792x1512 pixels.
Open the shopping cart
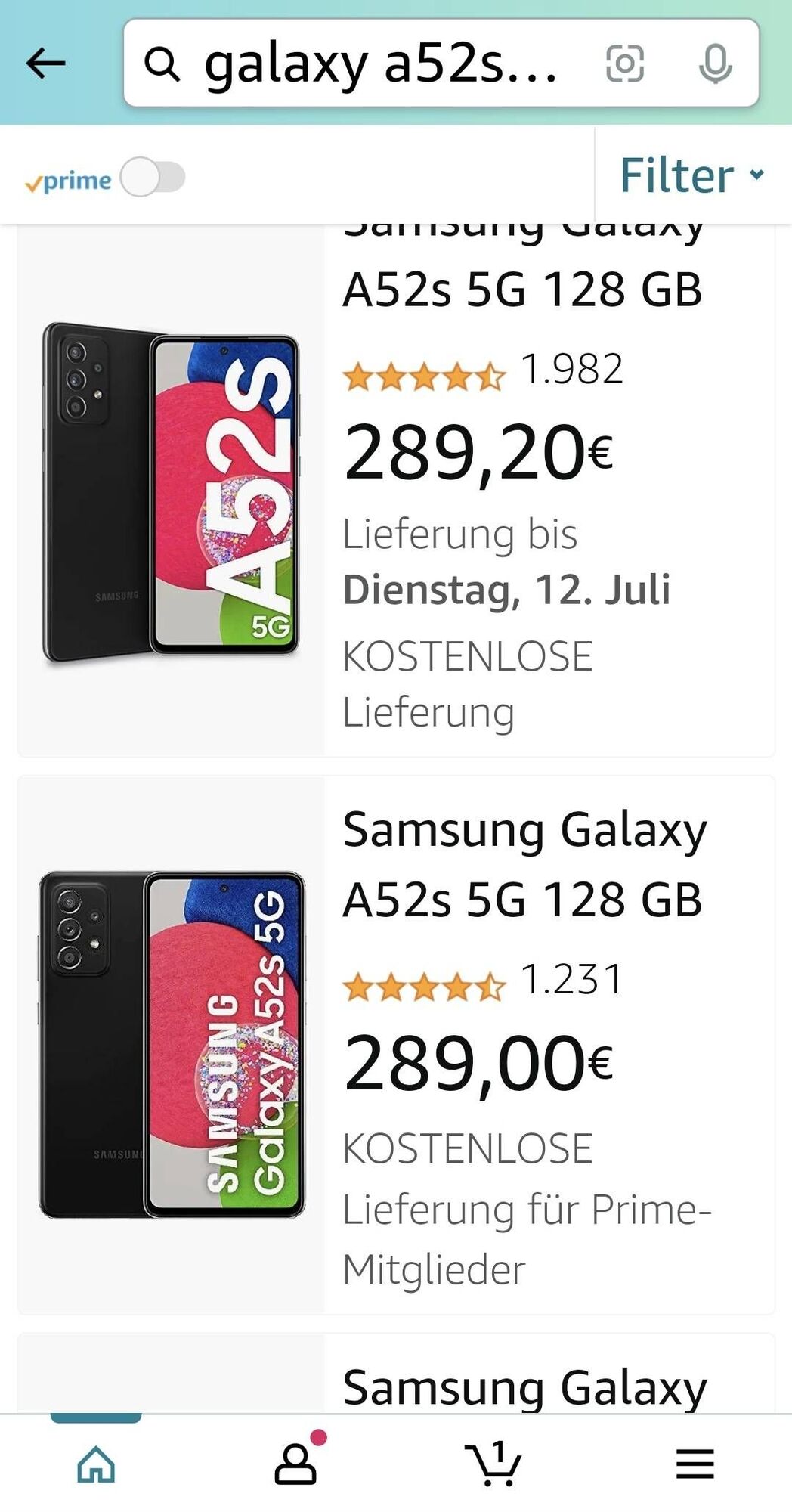pos(493,1464)
